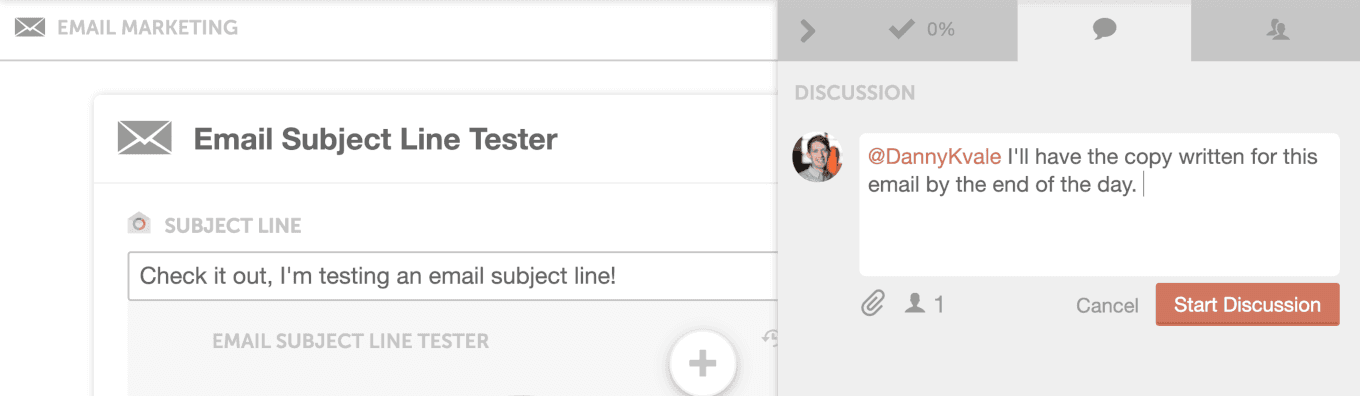Click the history icon next to plus button
The width and height of the screenshot is (1360, 396).
click(x=769, y=339)
